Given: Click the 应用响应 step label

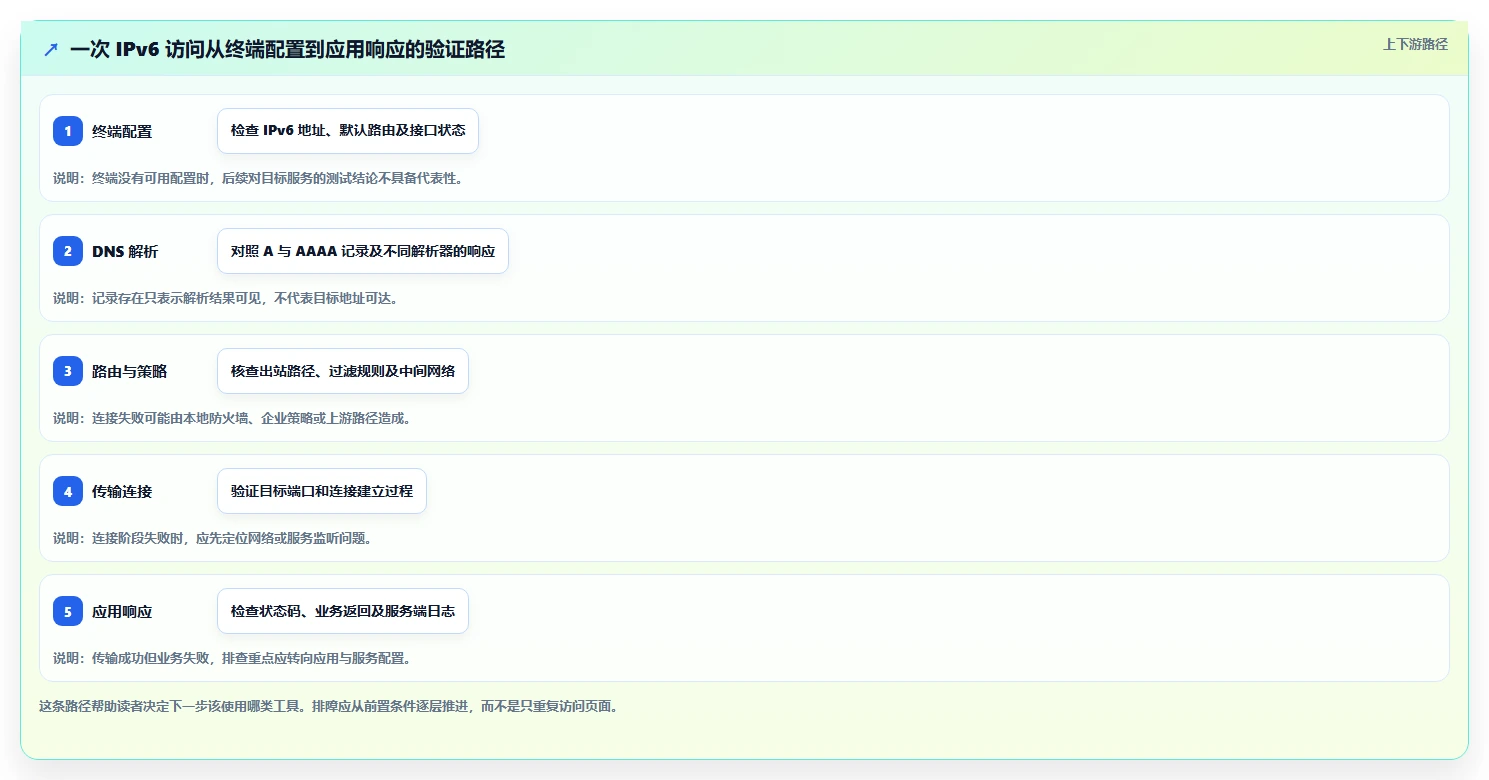Looking at the screenshot, I should (x=122, y=611).
